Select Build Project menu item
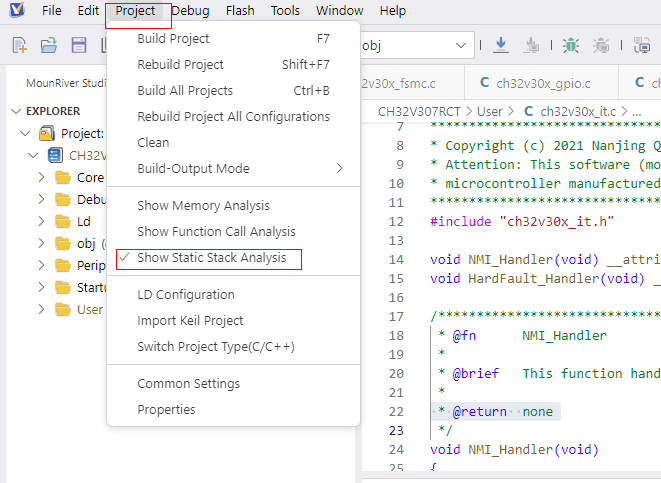 coord(234,39)
